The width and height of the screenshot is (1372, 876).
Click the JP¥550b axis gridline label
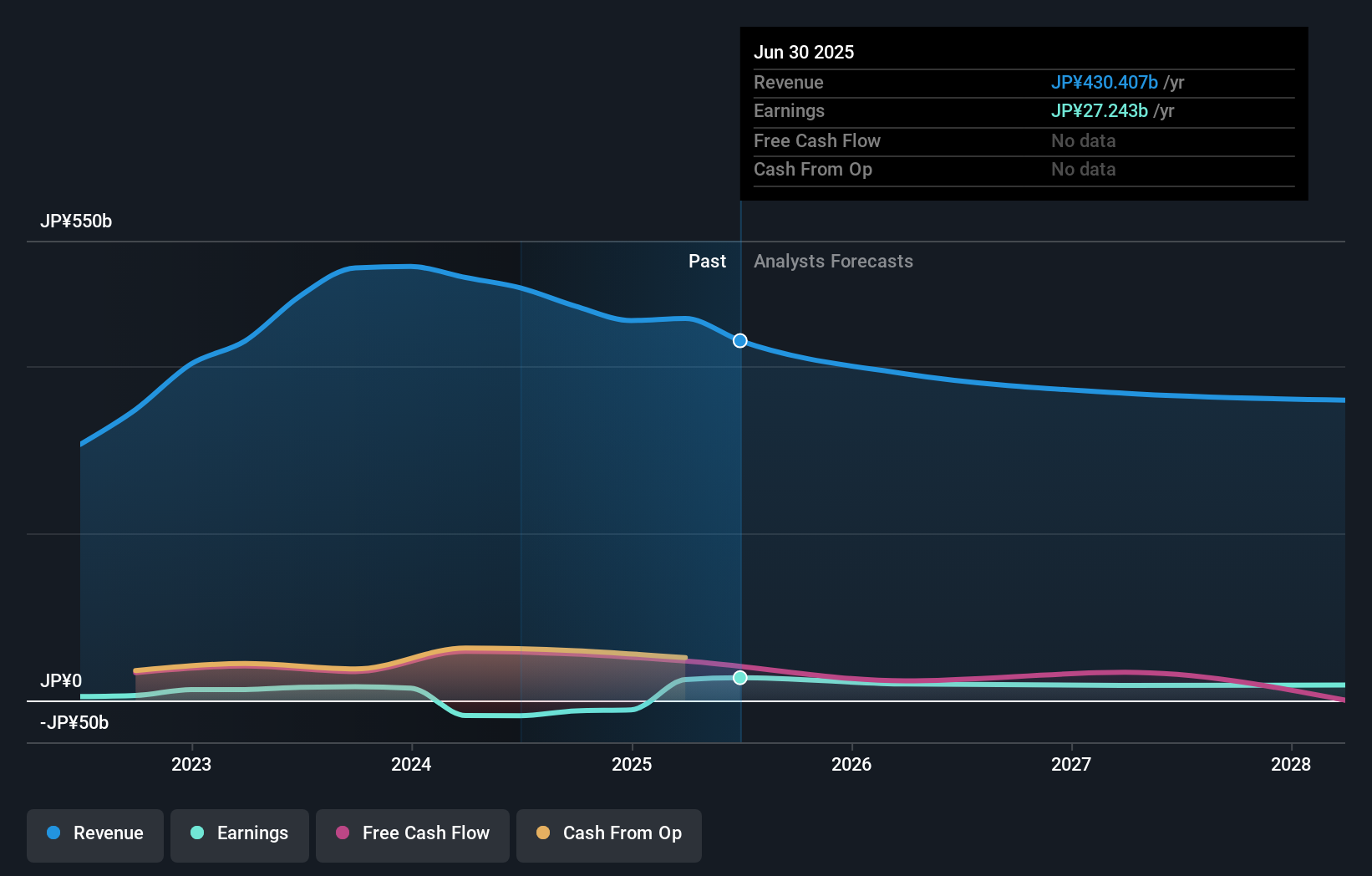pyautogui.click(x=76, y=222)
